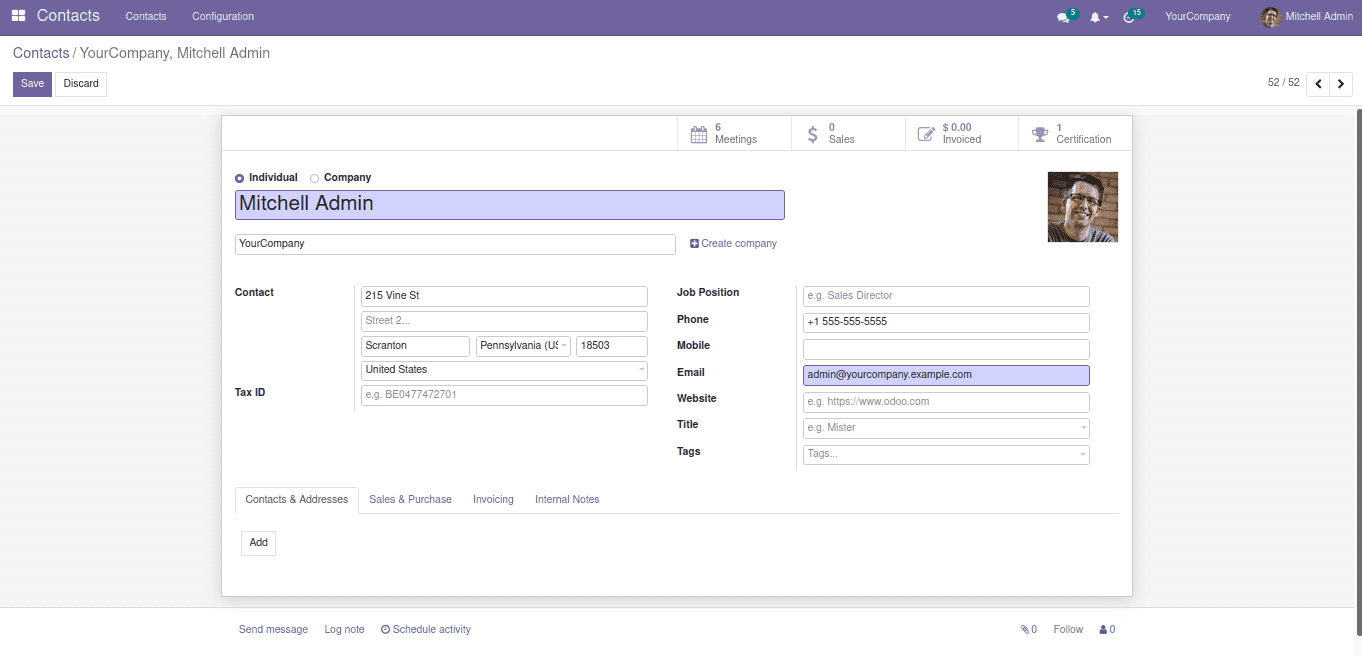
Task: Expand the Country dropdown United States
Action: tap(504, 370)
